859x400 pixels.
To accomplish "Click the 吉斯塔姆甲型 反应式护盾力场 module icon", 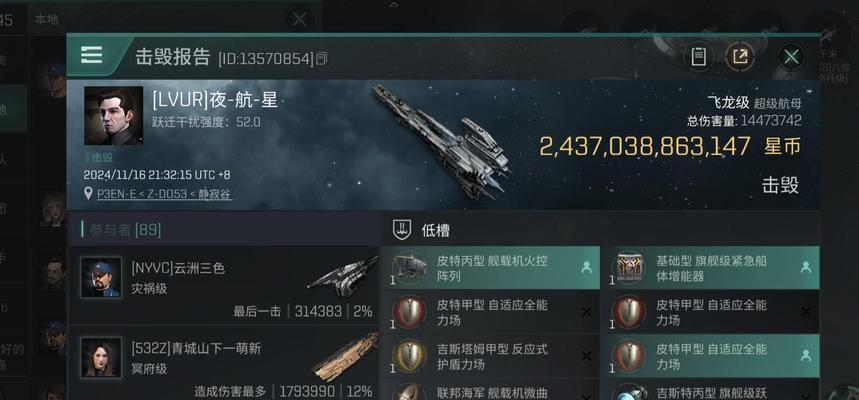I will [x=409, y=356].
